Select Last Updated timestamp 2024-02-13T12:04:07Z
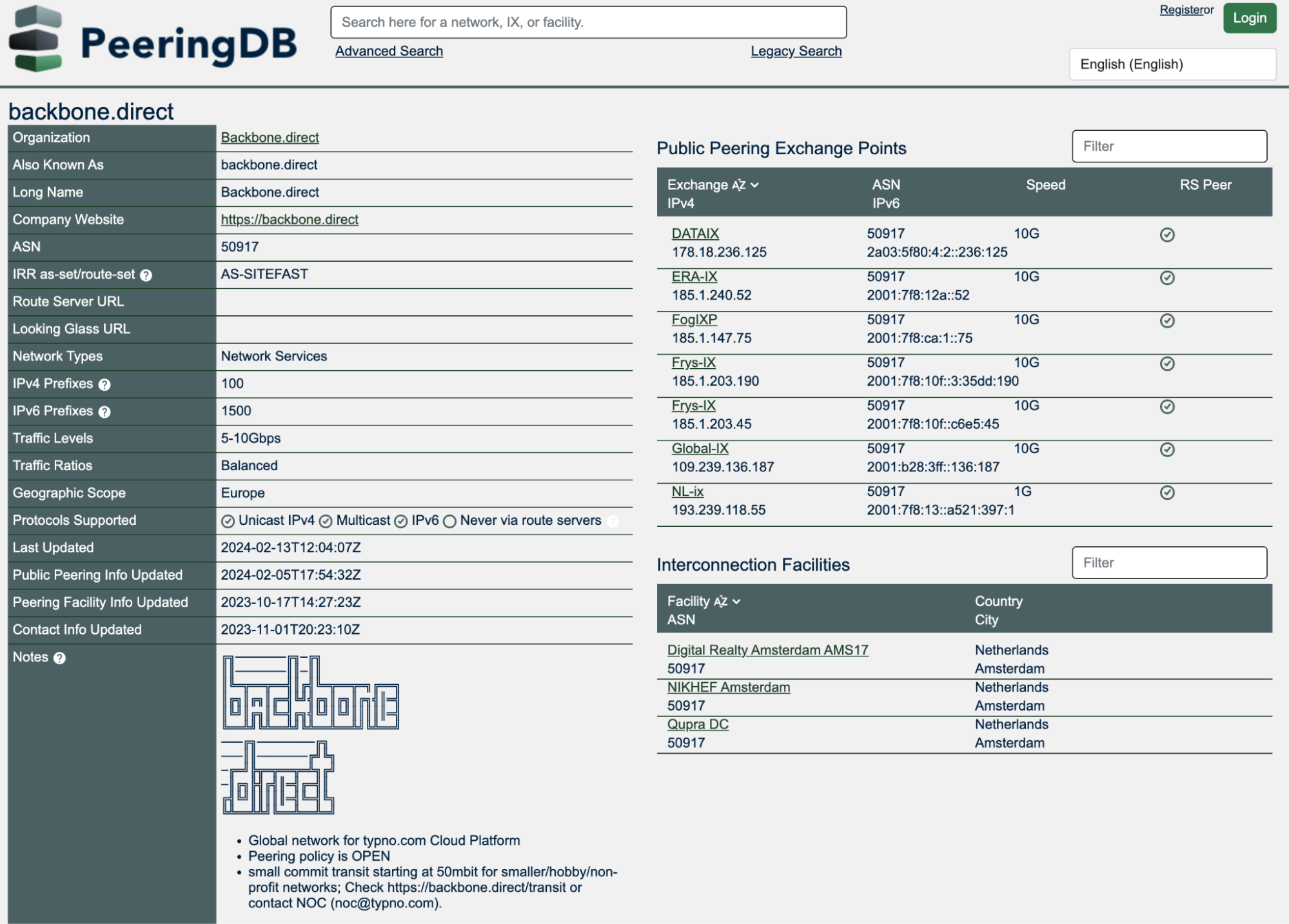This screenshot has height=924, width=1289. [x=290, y=547]
